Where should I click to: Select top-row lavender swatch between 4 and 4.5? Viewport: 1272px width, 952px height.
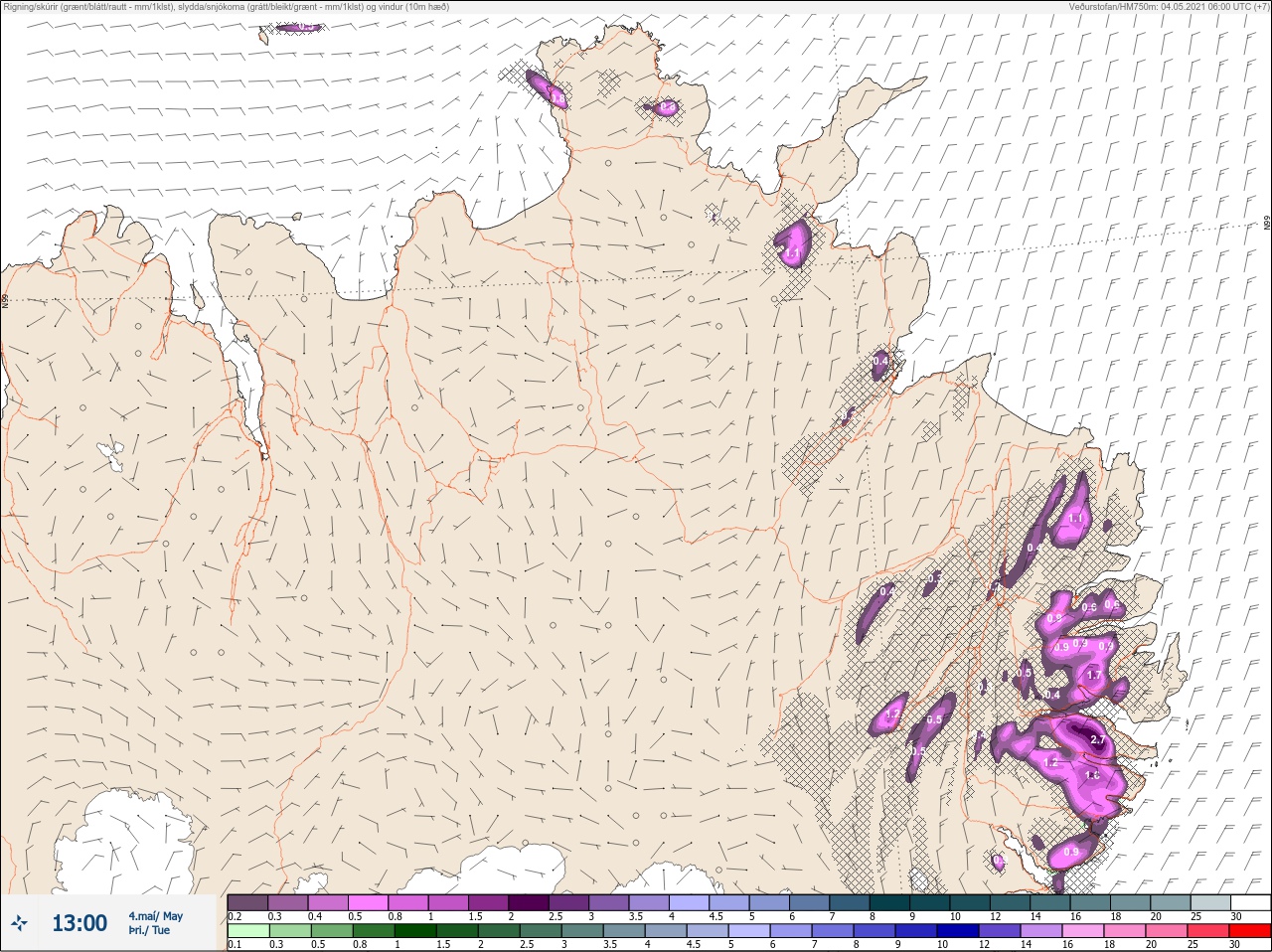tap(690, 902)
